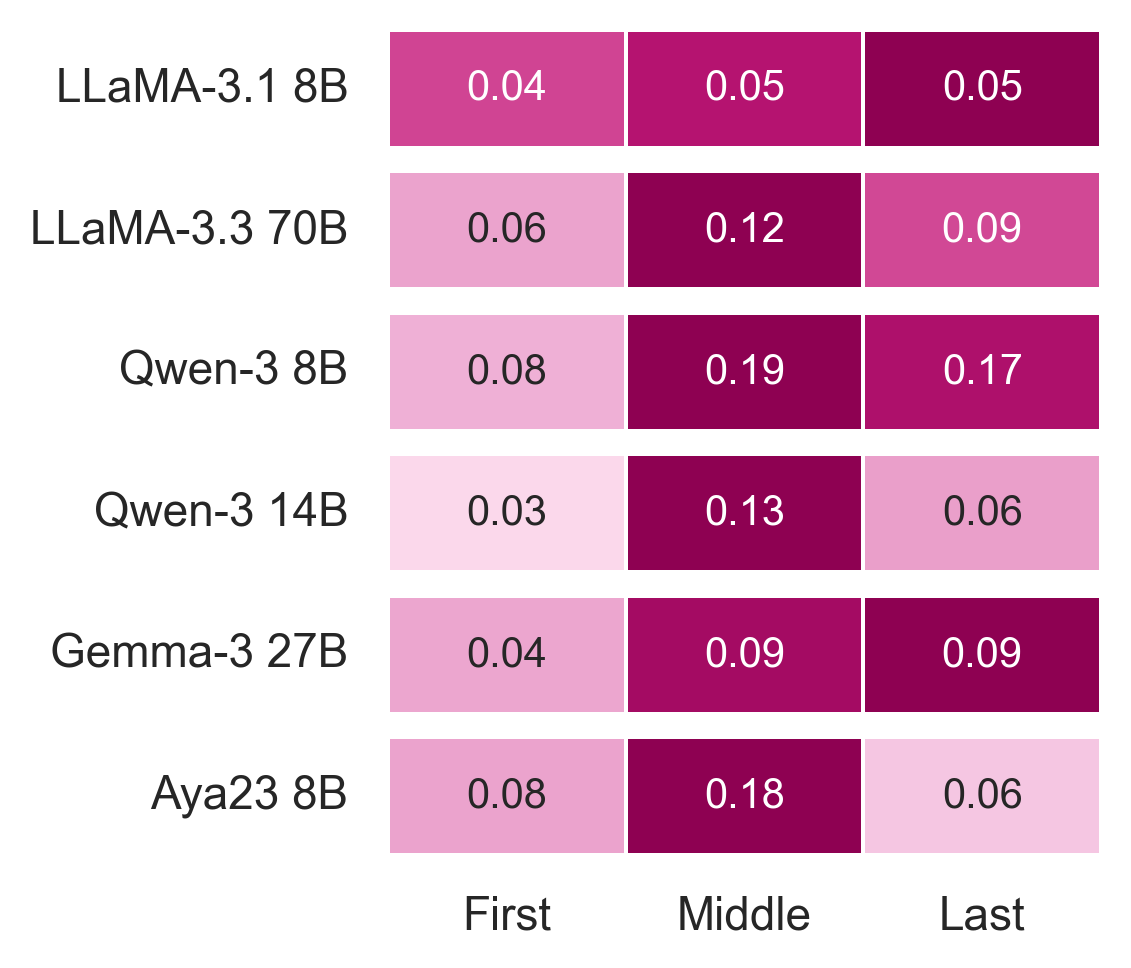Select the Gemma-3 27B Middle cell
The height and width of the screenshot is (968, 1131).
pos(744,655)
